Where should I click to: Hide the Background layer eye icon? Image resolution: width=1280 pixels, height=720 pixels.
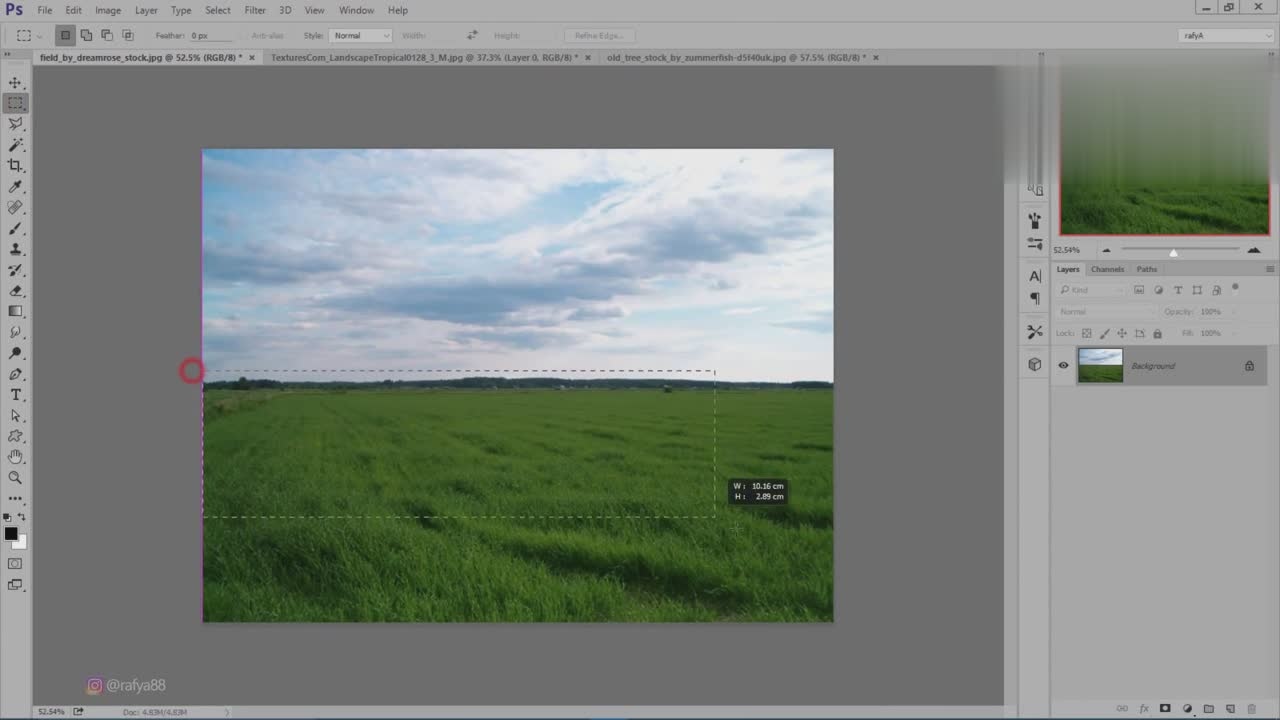point(1063,366)
